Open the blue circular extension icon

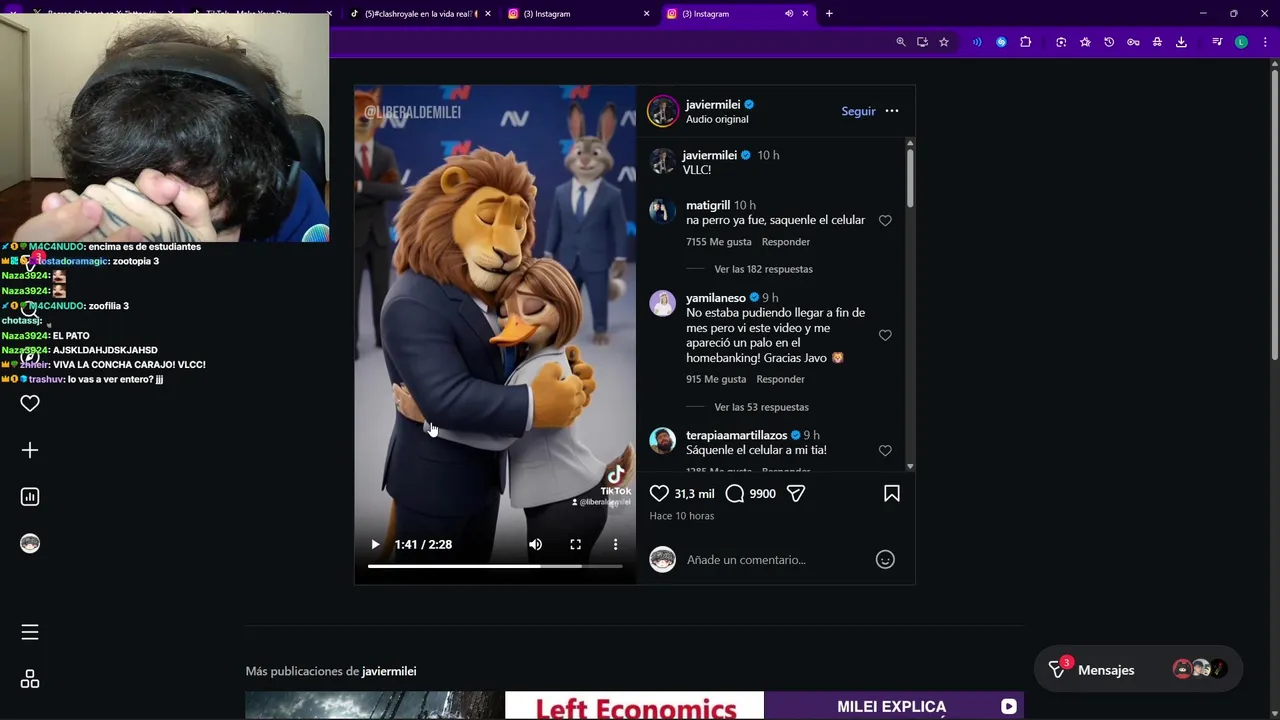coord(1001,42)
